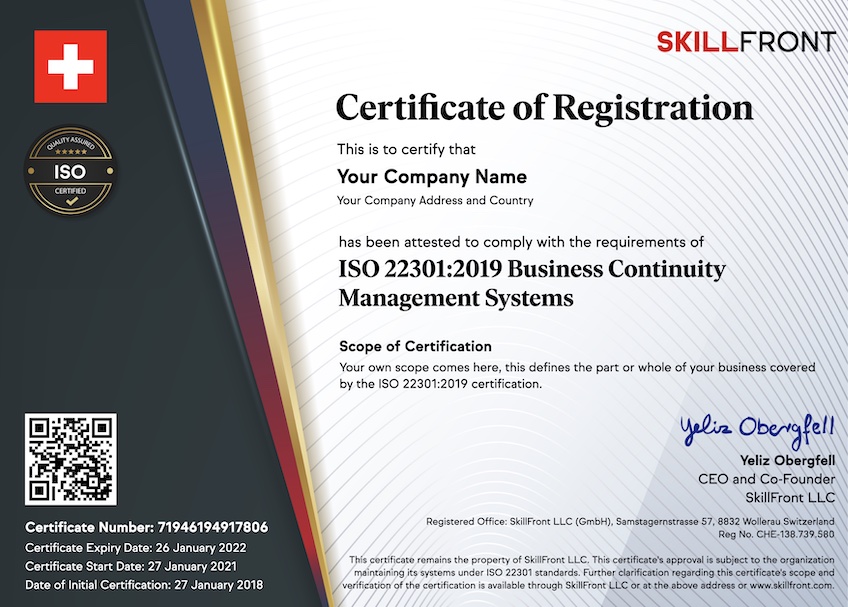Click 'Certificate Expiry Date: 26 January 2022'
Viewport: 848px width, 607px height.
coord(136,548)
